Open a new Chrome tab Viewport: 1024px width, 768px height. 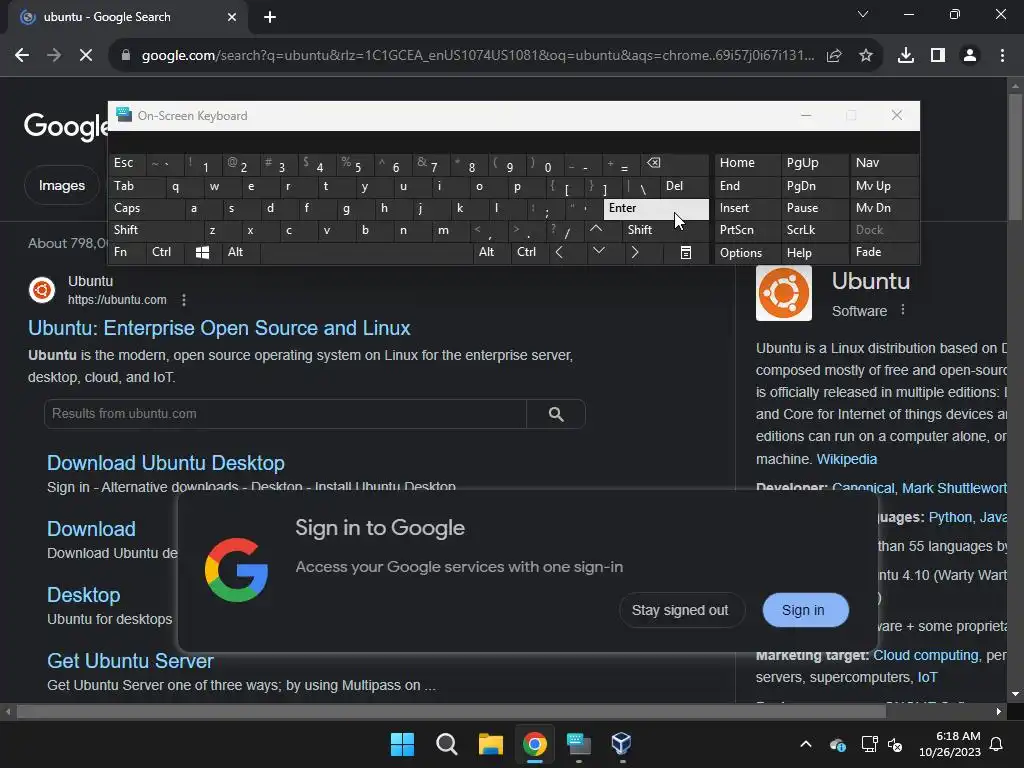[x=270, y=17]
